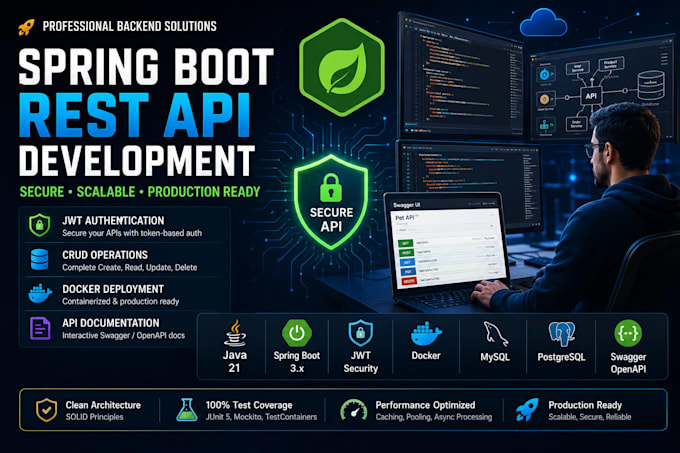Click the 'Java 21' label
680x453 pixels.
click(x=234, y=362)
